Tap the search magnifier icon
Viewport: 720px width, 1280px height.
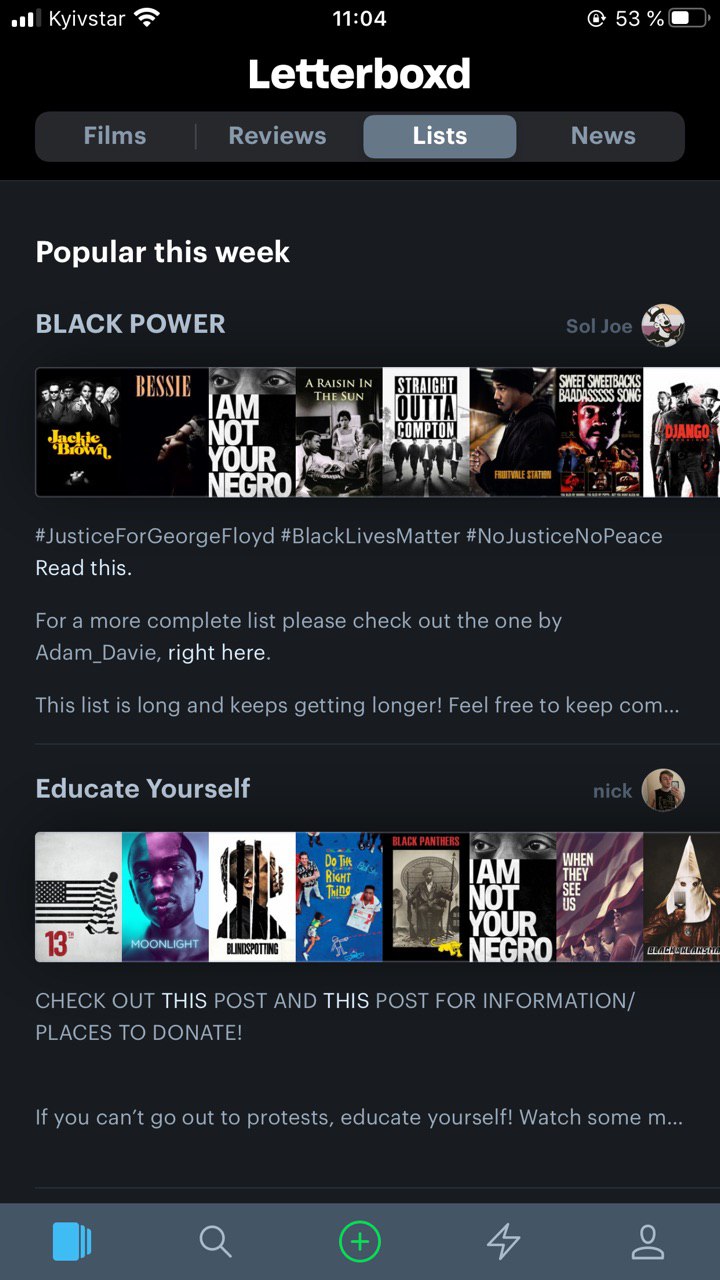tap(215, 1242)
